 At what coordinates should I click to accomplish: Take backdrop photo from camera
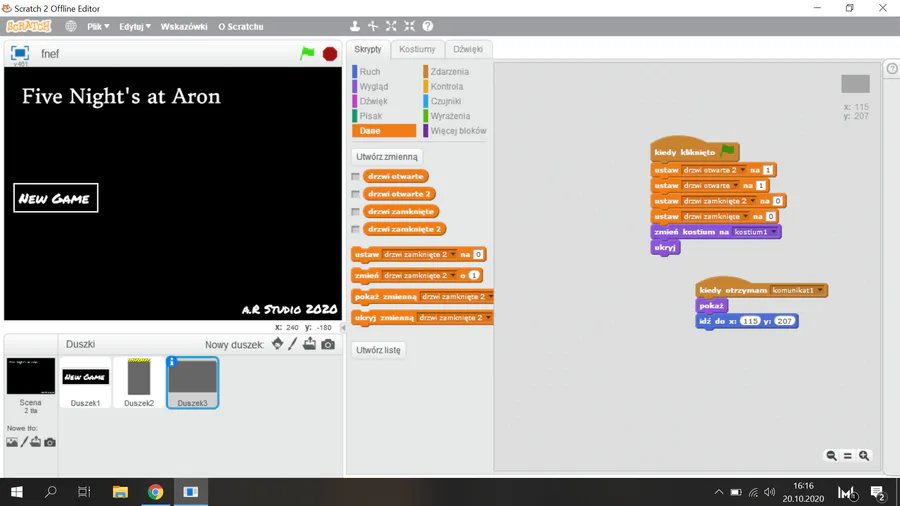[x=50, y=442]
